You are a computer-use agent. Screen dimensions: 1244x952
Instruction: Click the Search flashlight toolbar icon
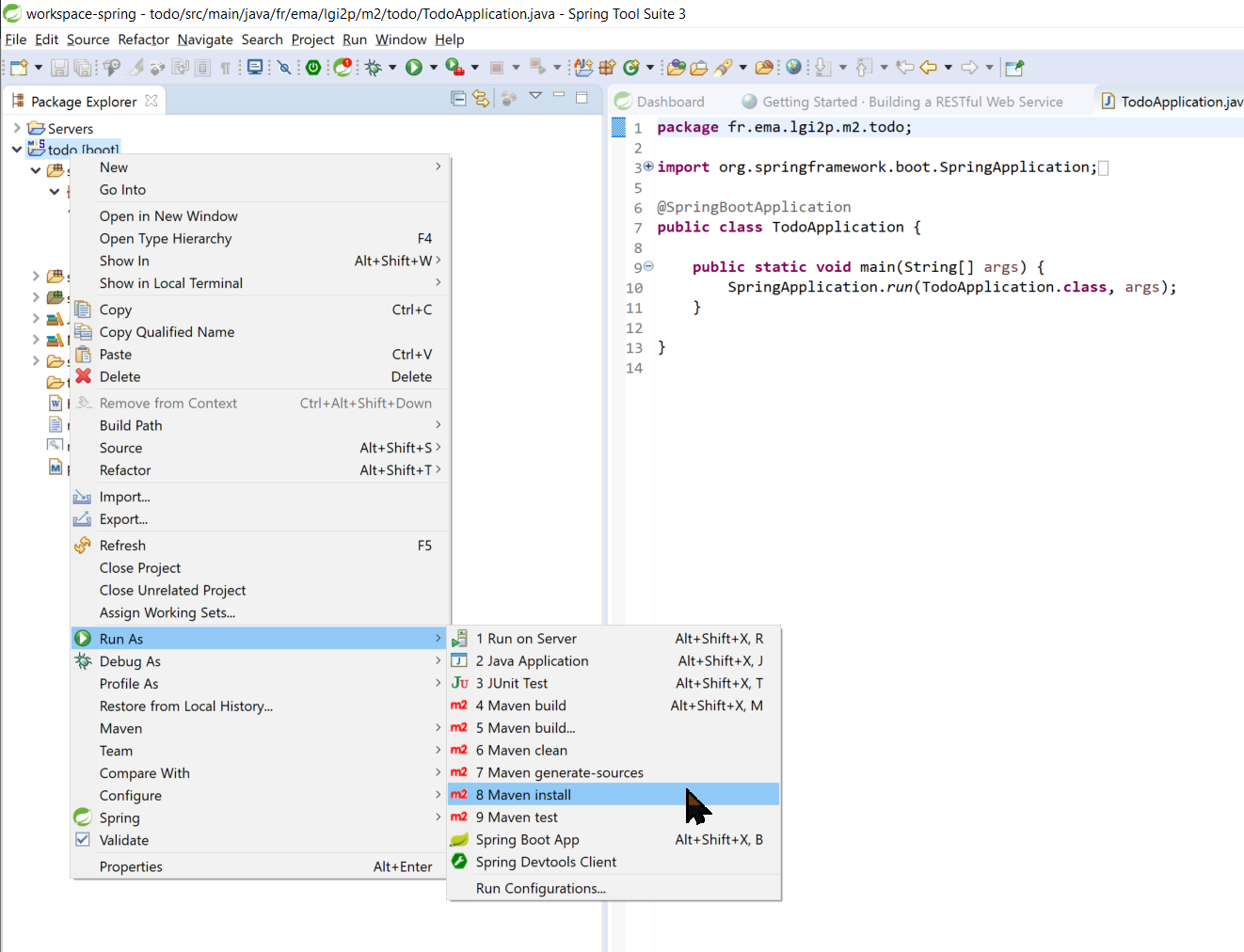723,68
